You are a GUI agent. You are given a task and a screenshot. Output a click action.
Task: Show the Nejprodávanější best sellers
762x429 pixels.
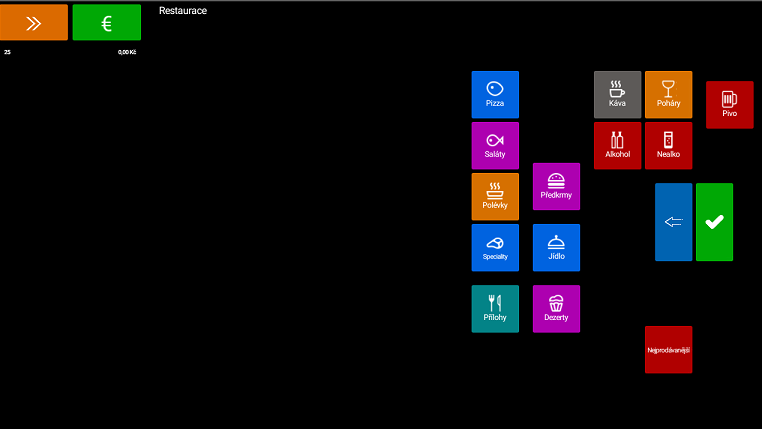click(x=668, y=350)
